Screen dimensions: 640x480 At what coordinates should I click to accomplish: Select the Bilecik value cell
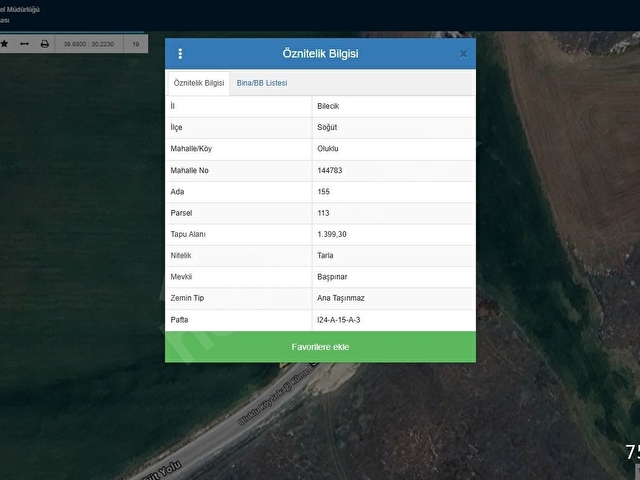[328, 106]
